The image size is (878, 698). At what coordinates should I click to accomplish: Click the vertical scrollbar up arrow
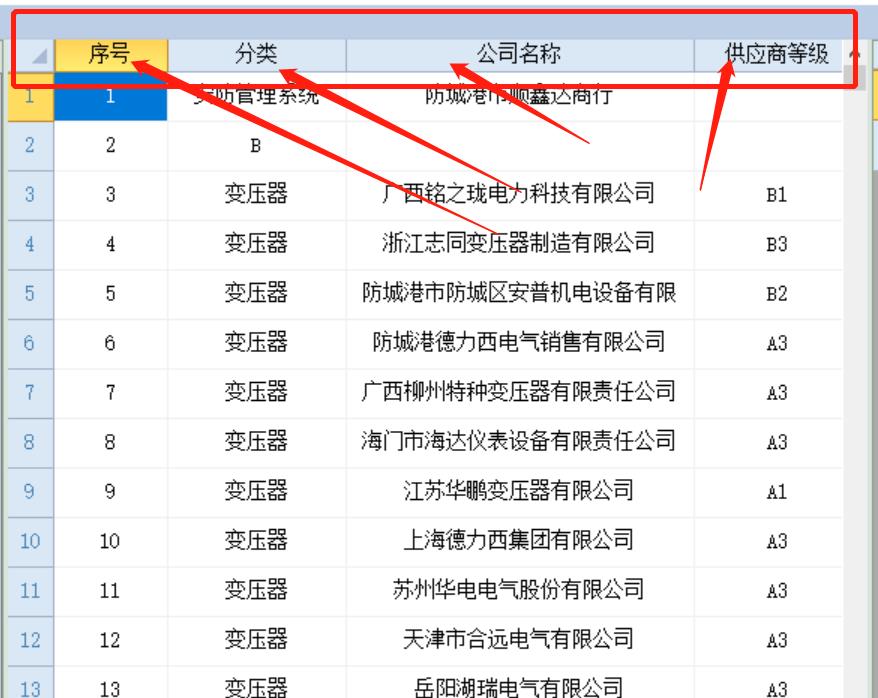tap(854, 54)
